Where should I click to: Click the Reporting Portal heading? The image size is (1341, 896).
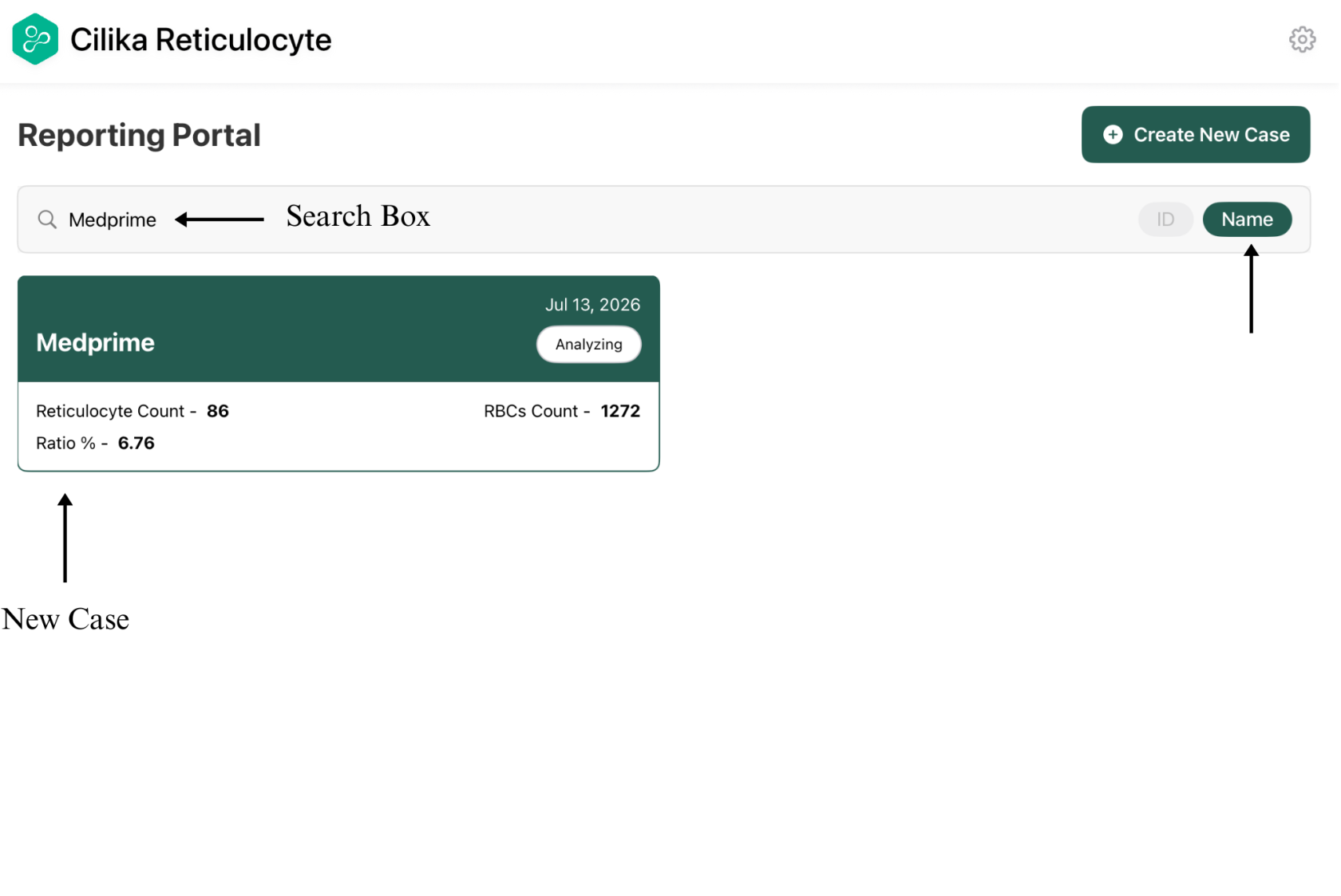coord(139,136)
